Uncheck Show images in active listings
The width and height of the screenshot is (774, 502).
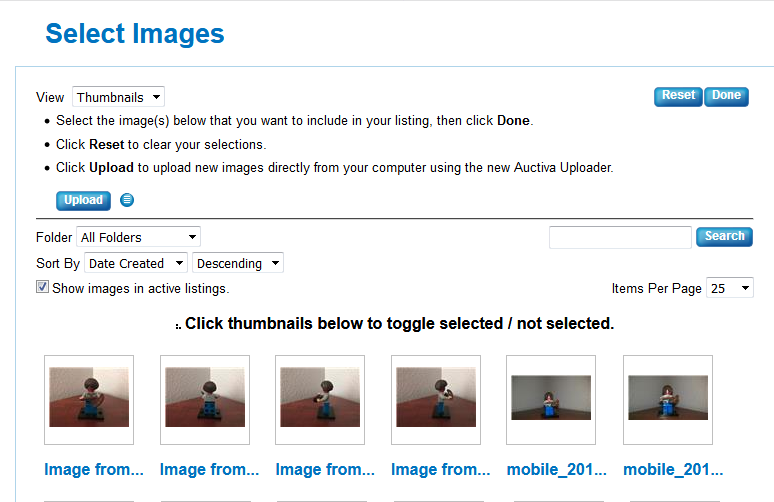click(42, 287)
